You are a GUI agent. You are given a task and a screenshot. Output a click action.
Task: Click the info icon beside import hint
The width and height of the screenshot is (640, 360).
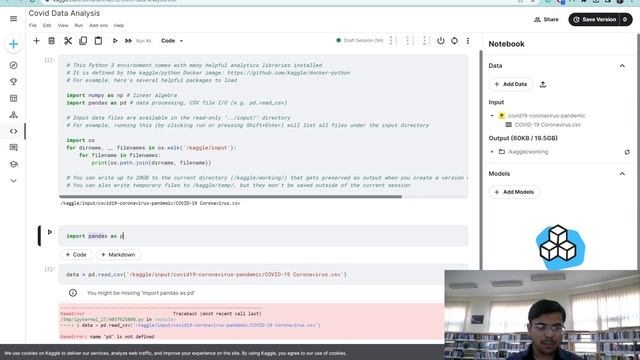[73, 293]
